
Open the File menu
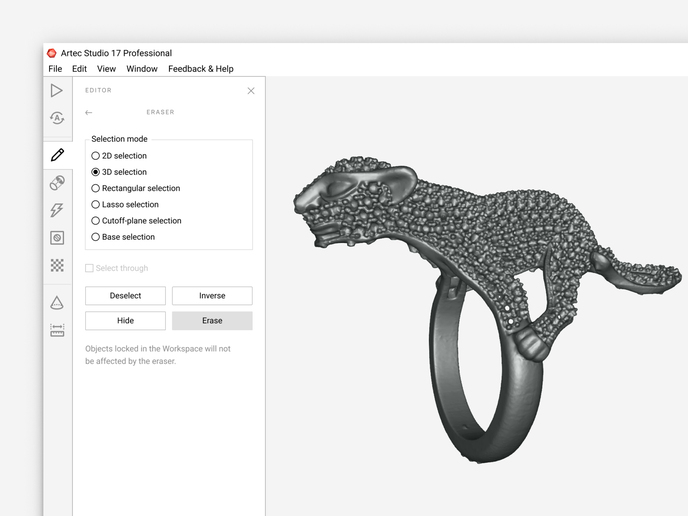pyautogui.click(x=55, y=69)
